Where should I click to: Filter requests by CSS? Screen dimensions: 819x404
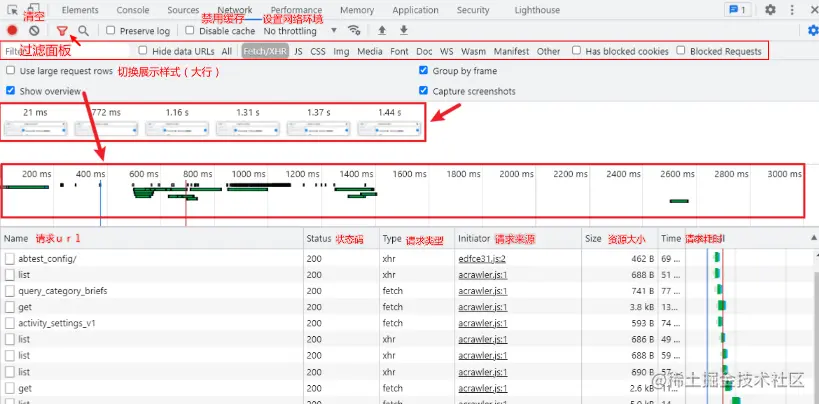pos(318,51)
